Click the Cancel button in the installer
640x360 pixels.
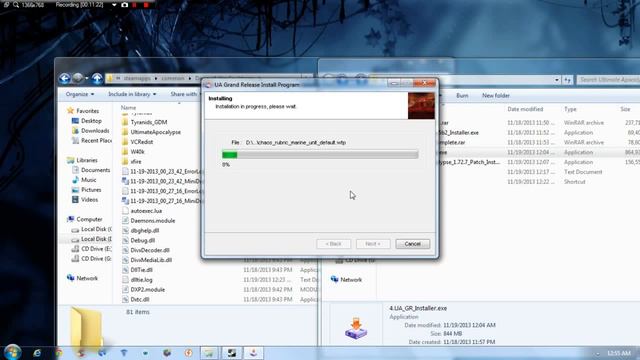(412, 244)
